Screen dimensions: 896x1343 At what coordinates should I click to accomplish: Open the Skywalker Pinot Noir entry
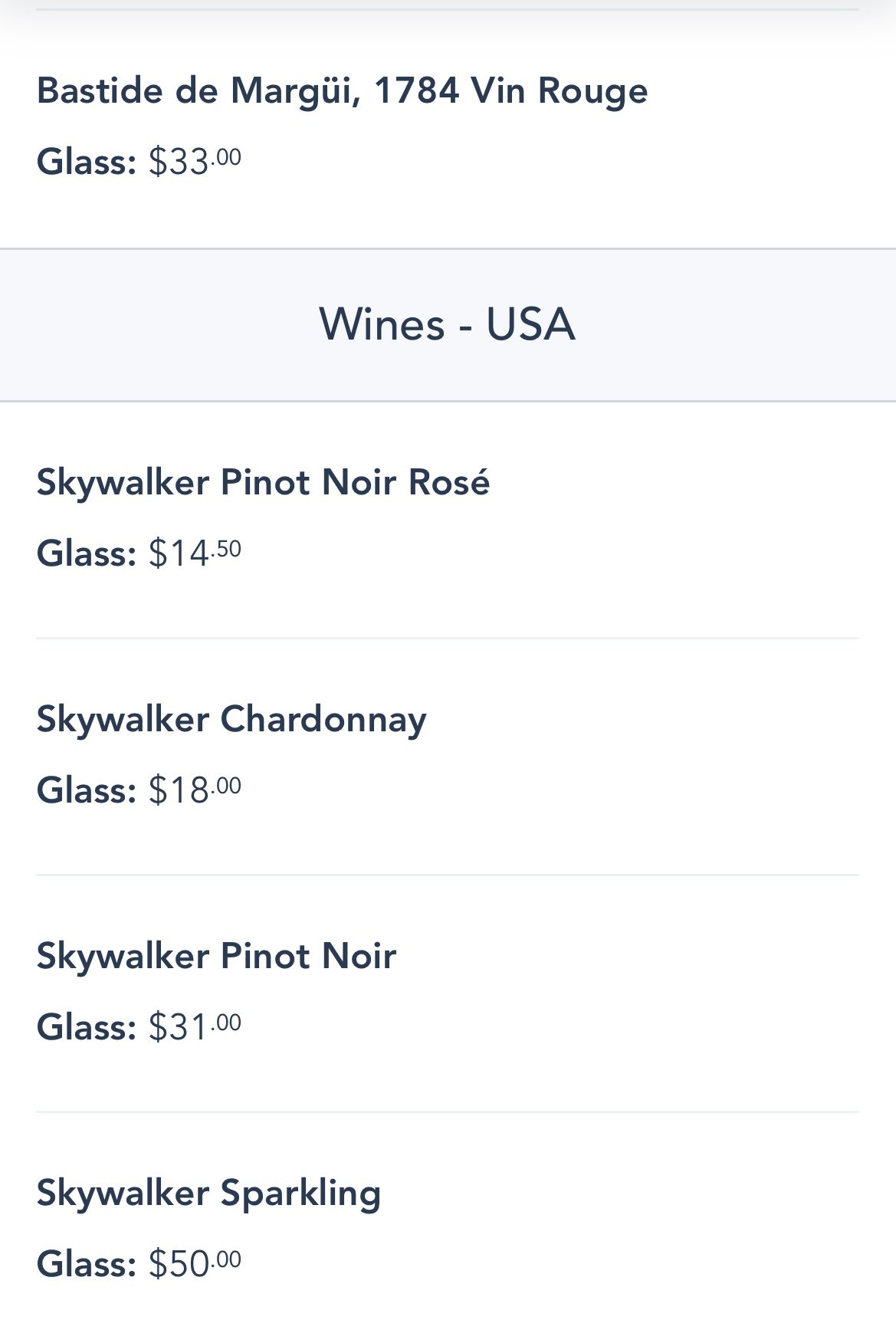216,957
